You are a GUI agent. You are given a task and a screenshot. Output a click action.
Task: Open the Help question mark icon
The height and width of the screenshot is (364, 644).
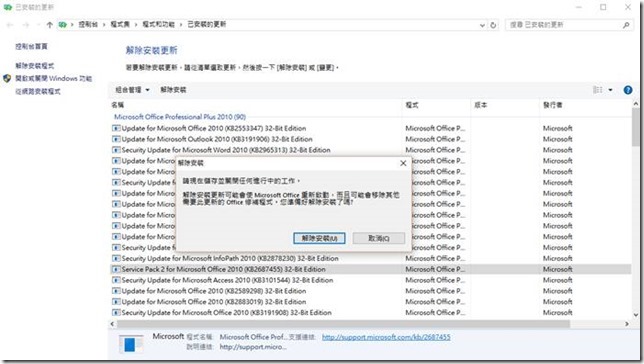click(x=628, y=90)
